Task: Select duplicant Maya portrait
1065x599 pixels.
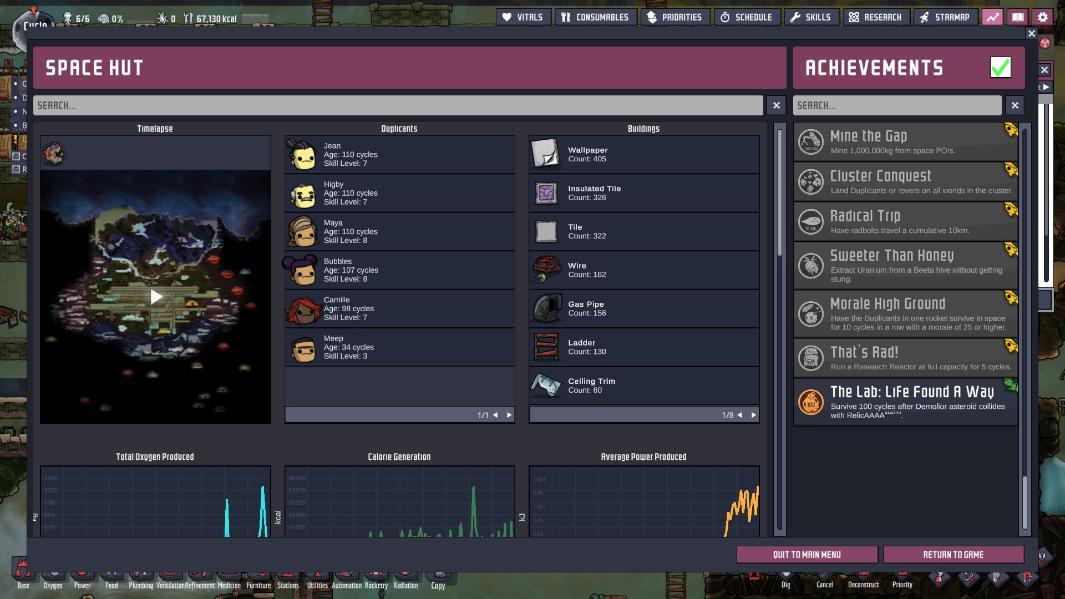Action: (302, 232)
